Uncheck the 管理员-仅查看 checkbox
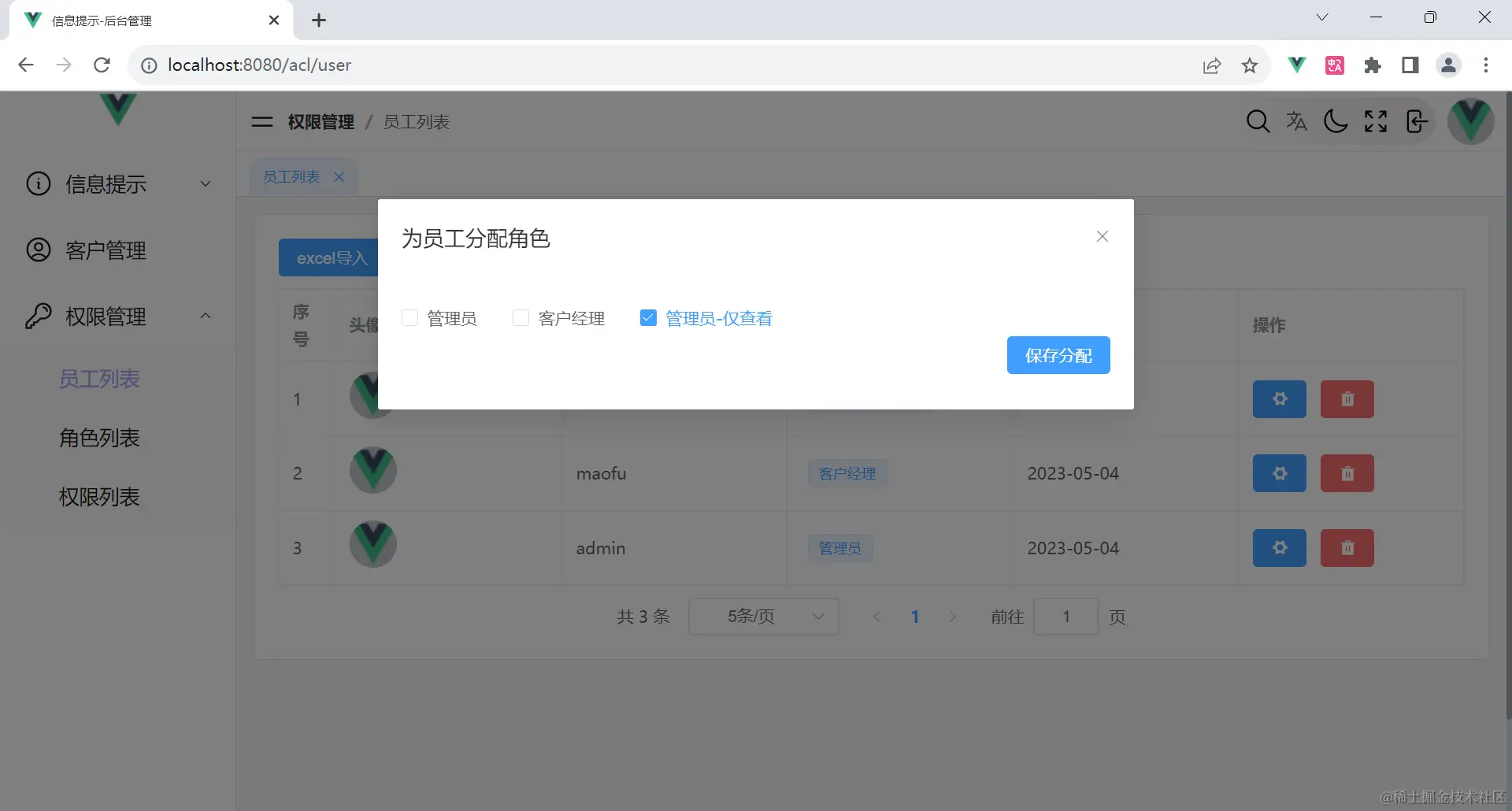 [648, 318]
